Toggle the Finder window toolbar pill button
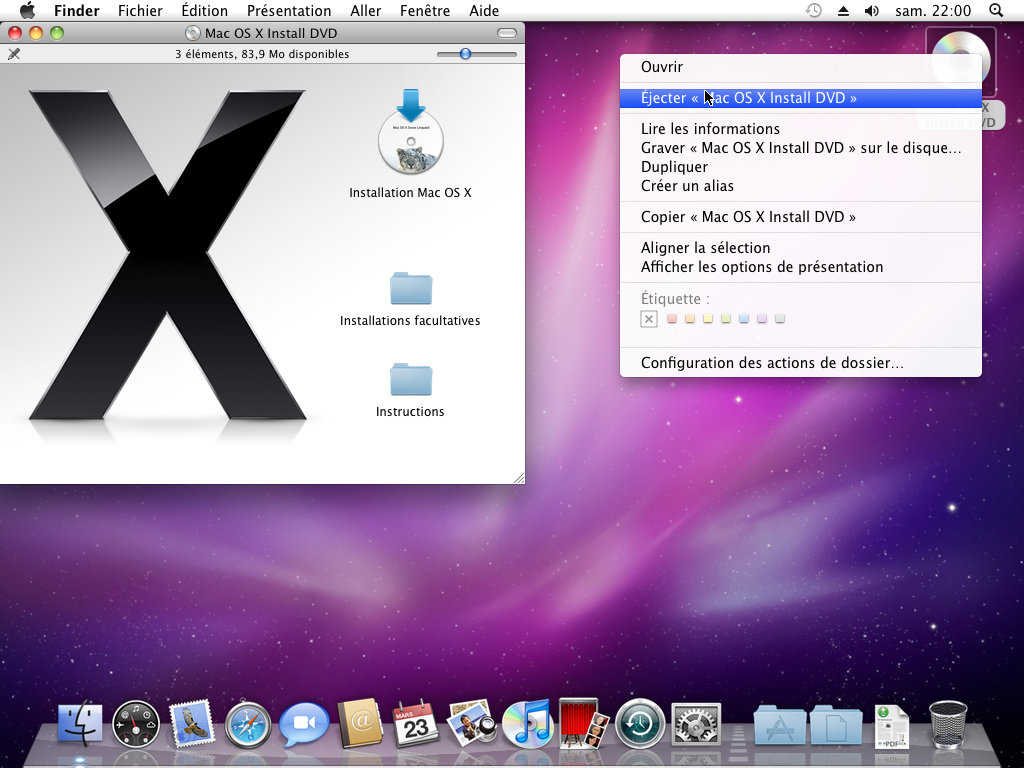 pyautogui.click(x=507, y=33)
